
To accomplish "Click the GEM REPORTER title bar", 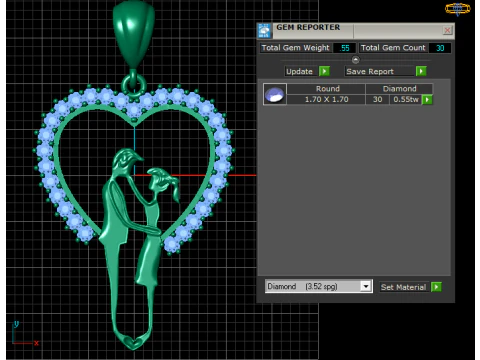I will coord(357,31).
